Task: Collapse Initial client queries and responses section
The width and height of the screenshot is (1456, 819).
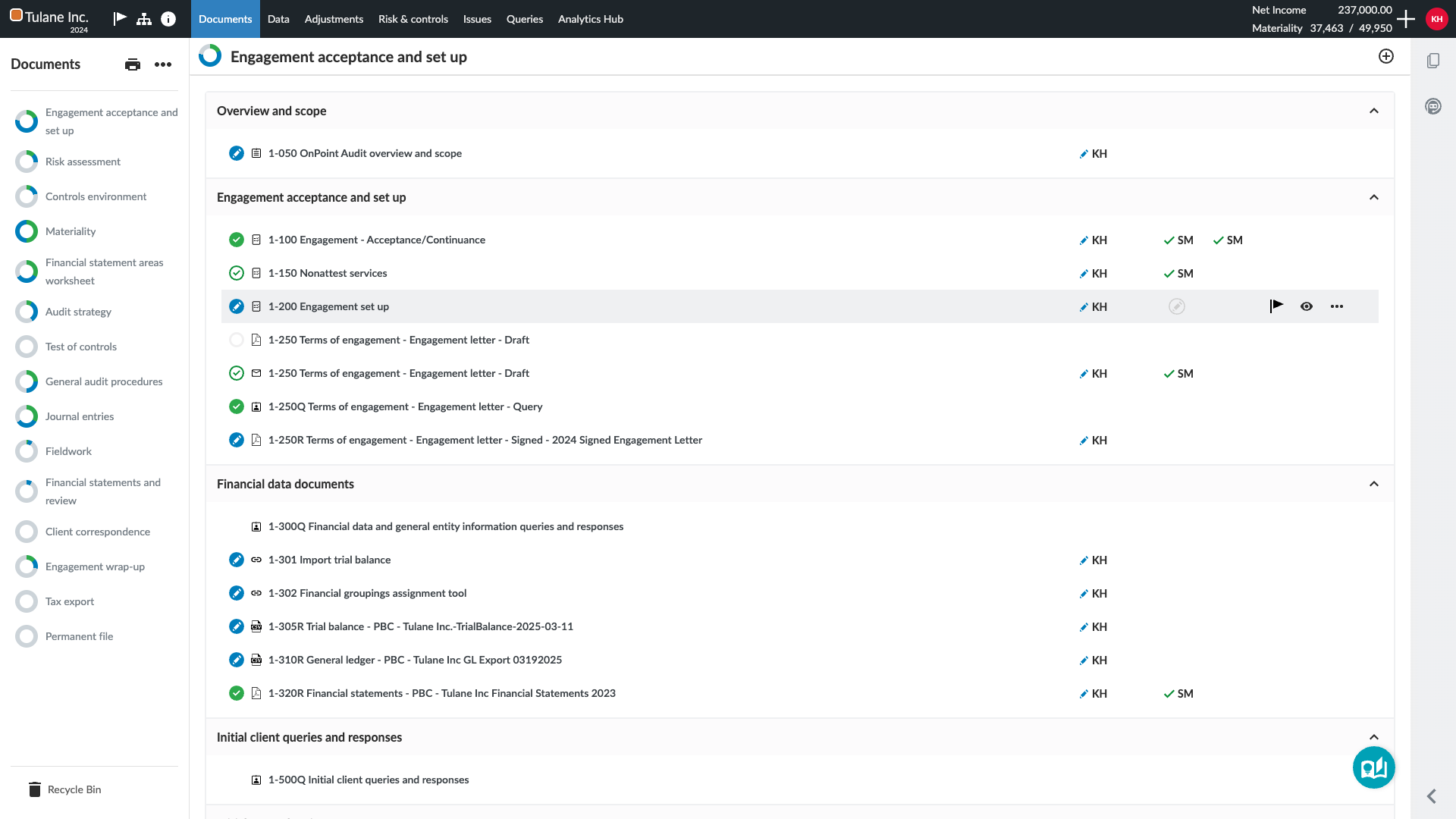Action: tap(1374, 737)
